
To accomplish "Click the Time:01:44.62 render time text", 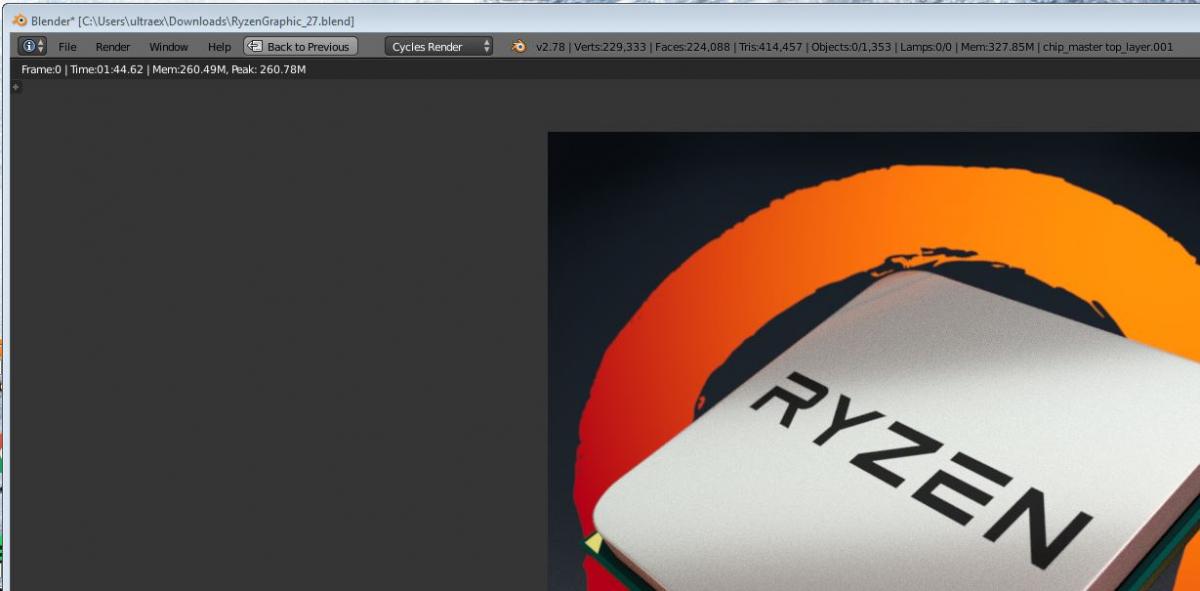I will 107,69.
